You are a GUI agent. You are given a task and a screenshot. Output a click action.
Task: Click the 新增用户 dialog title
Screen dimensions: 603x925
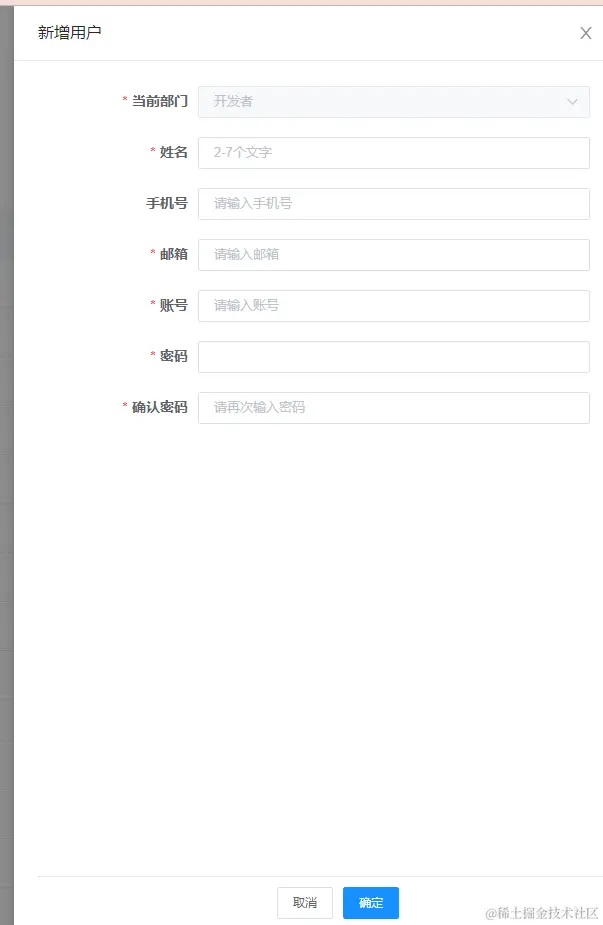tap(70, 32)
